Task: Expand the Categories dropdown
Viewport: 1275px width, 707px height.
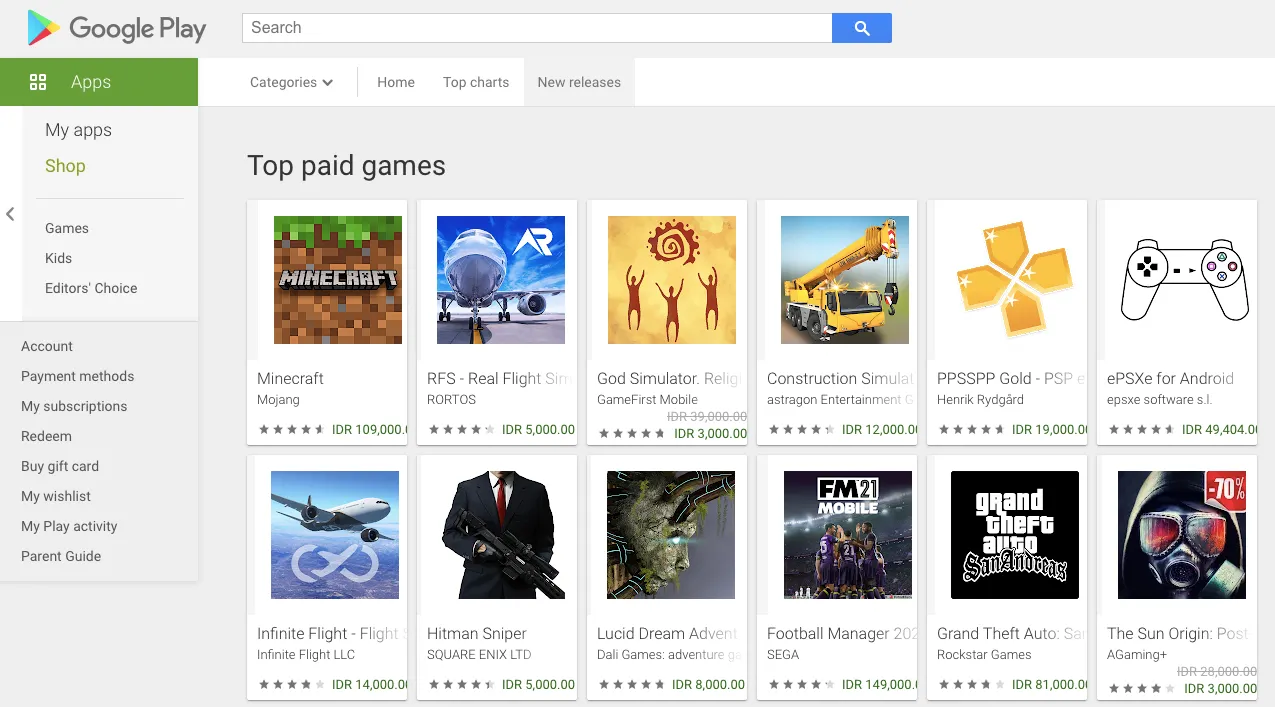Action: (x=291, y=82)
